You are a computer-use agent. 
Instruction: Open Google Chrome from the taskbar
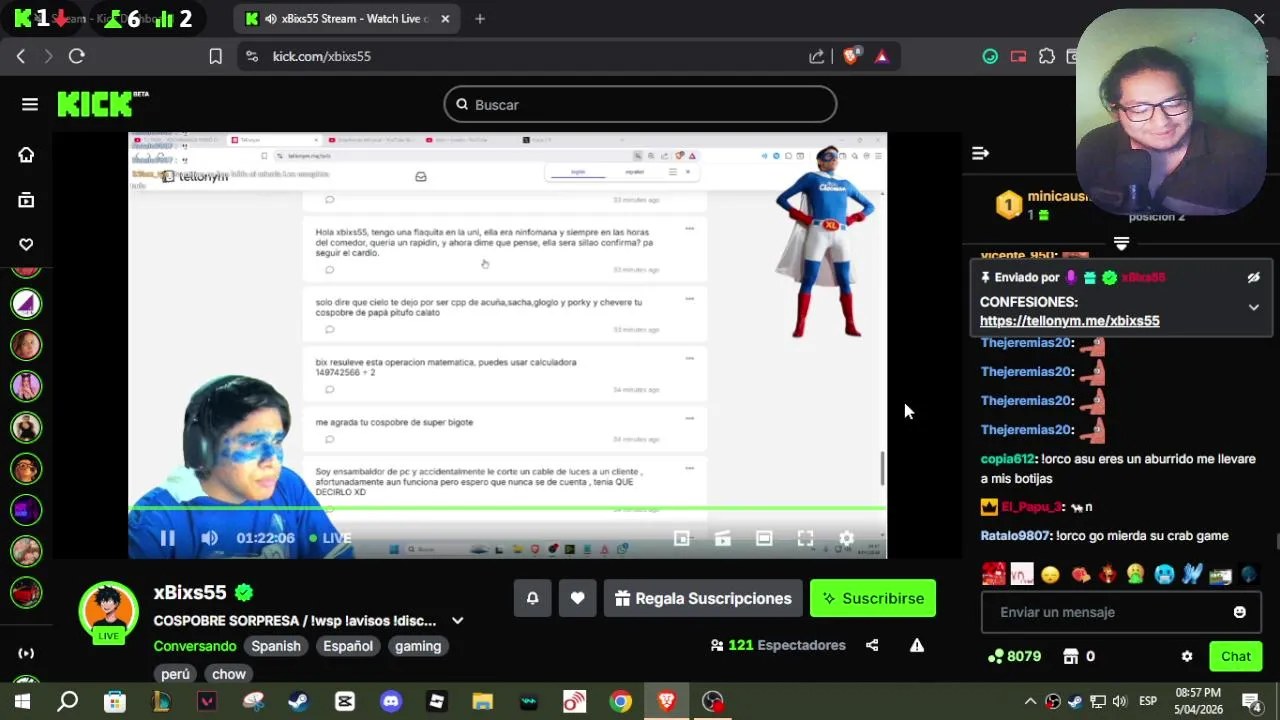pos(621,701)
